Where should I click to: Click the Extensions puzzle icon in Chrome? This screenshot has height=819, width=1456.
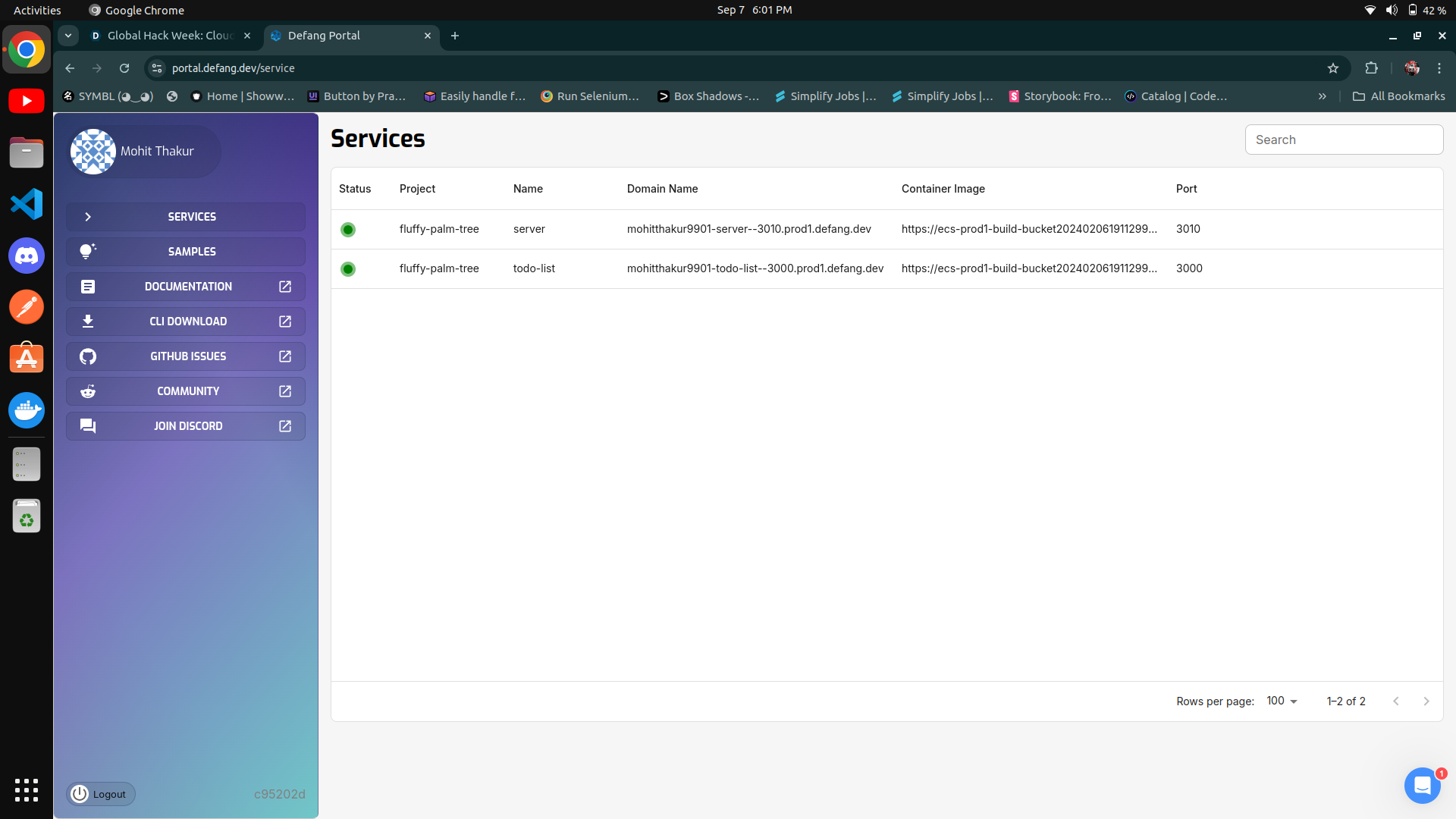1371,68
